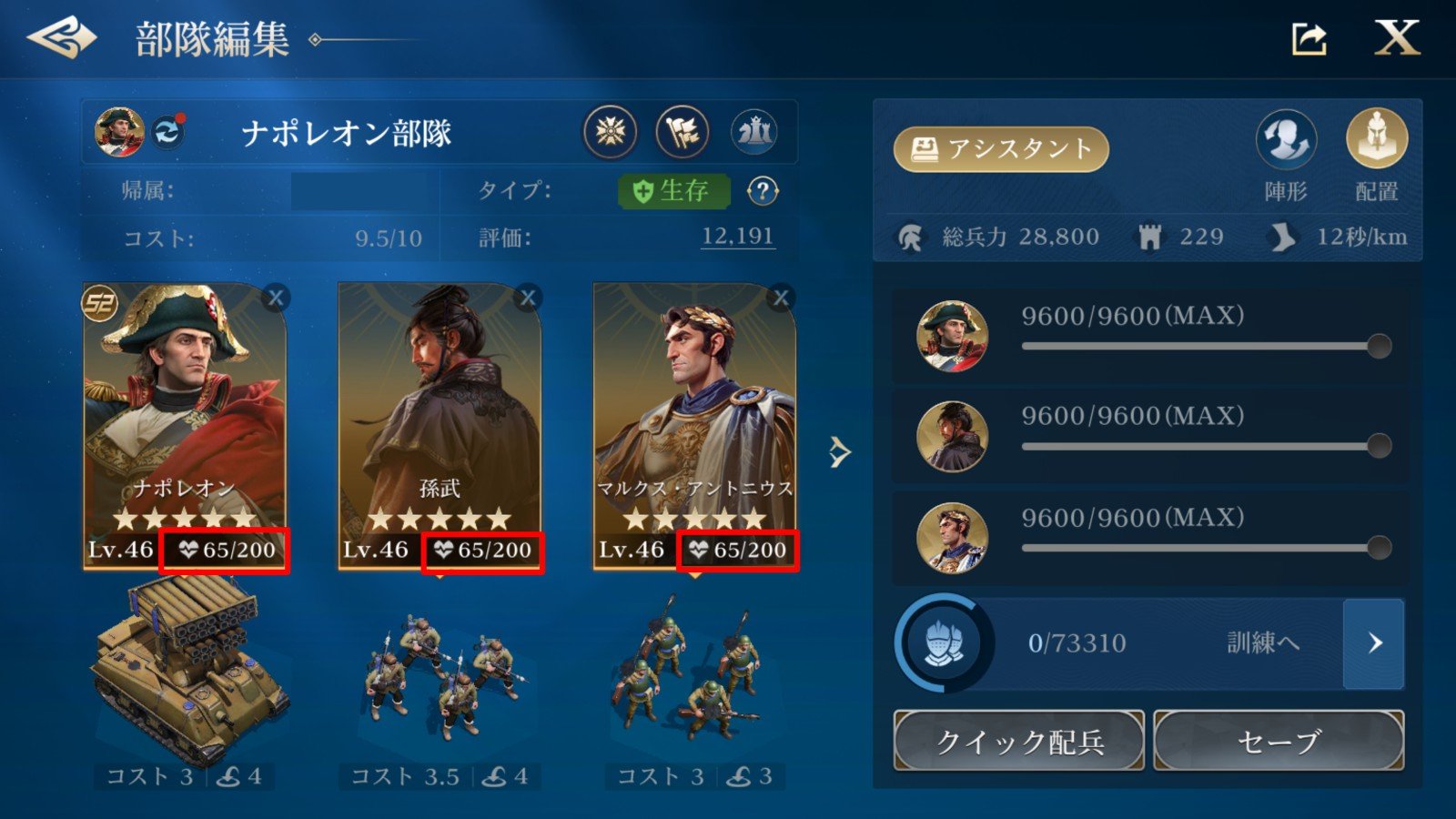Open the chess pieces icon
The width and height of the screenshot is (1456, 819).
[x=754, y=133]
